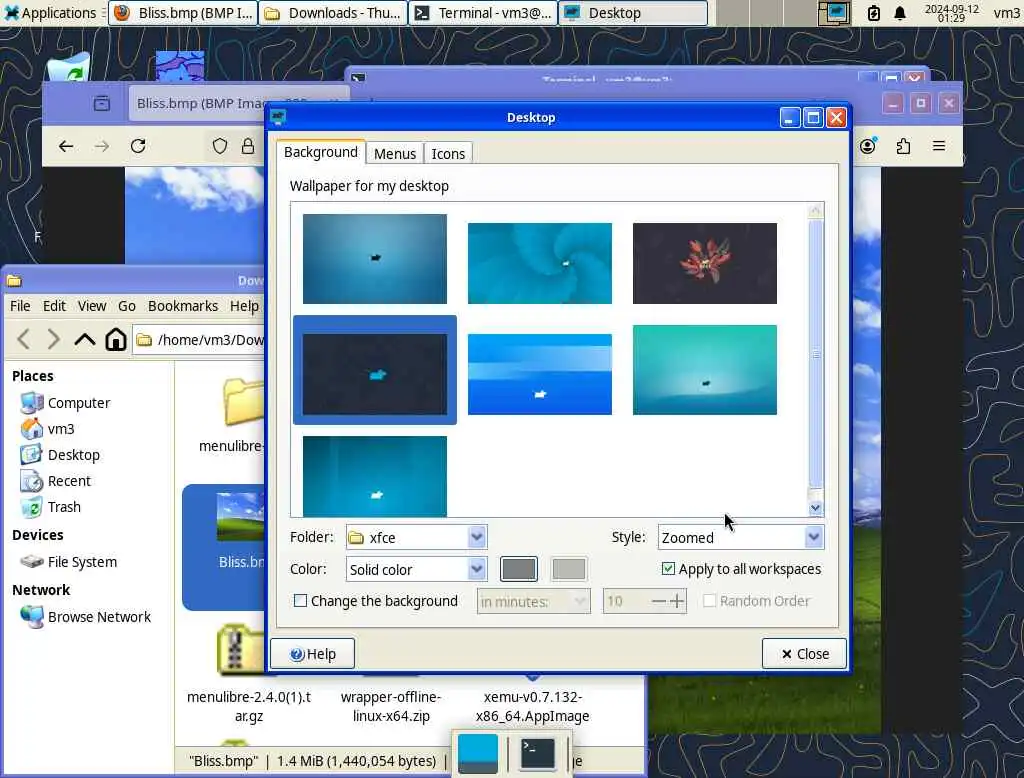Open File menu in Thunar
The width and height of the screenshot is (1024, 778).
[x=20, y=306]
